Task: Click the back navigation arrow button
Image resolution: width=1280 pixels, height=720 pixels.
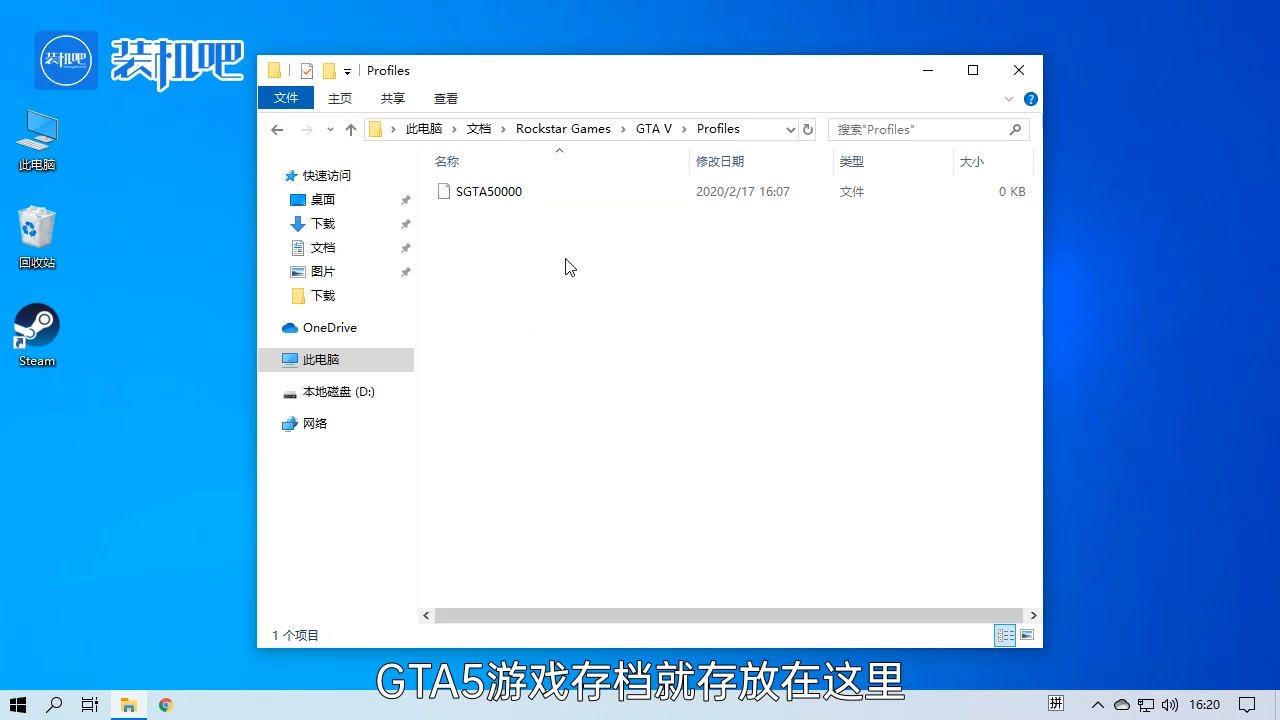Action: (277, 129)
